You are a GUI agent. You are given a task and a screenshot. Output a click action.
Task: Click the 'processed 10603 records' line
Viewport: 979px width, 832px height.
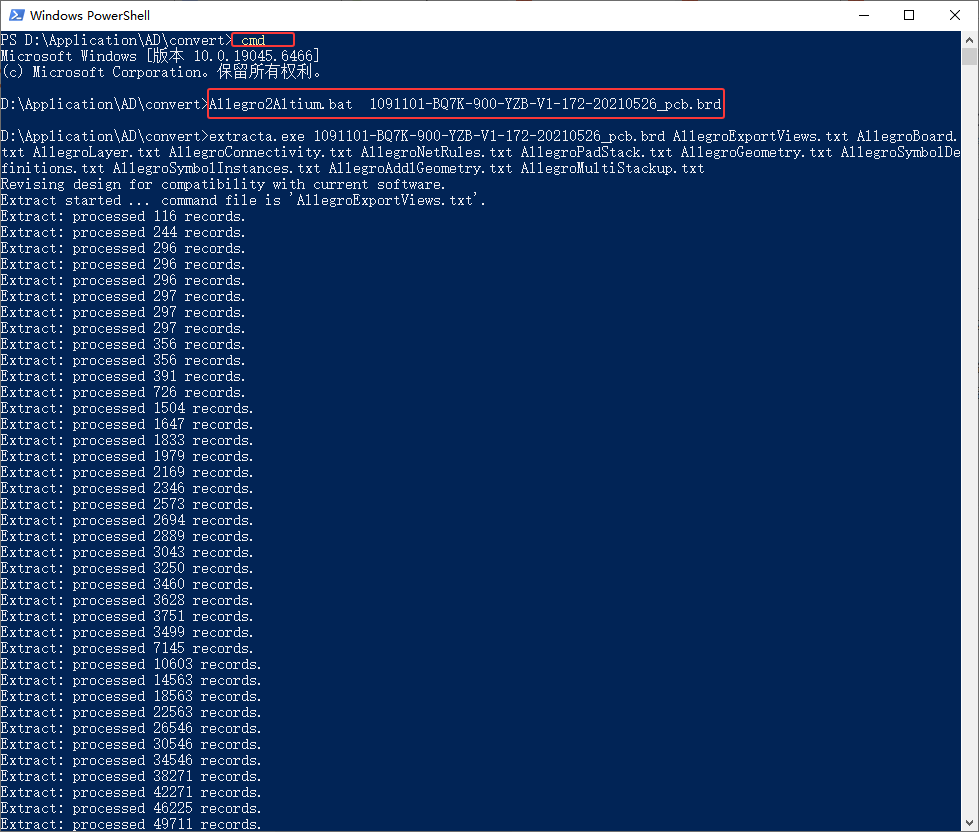131,665
